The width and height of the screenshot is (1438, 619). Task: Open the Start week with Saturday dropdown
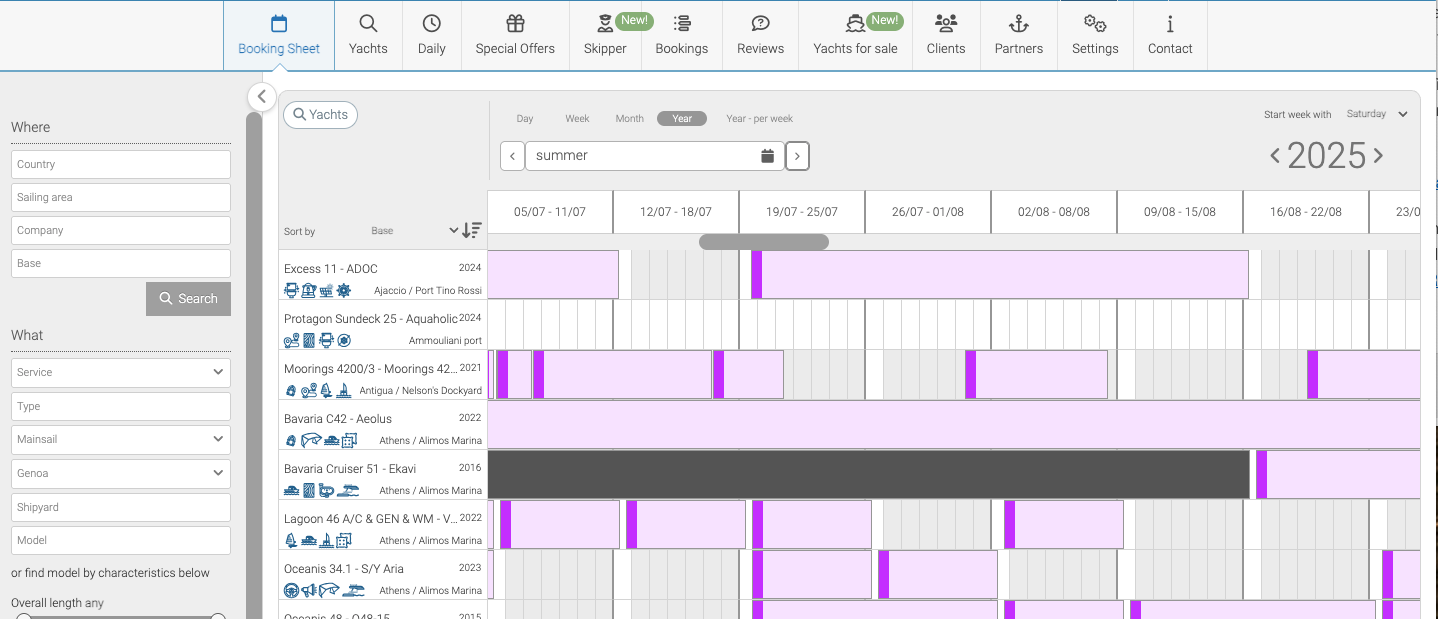1377,114
